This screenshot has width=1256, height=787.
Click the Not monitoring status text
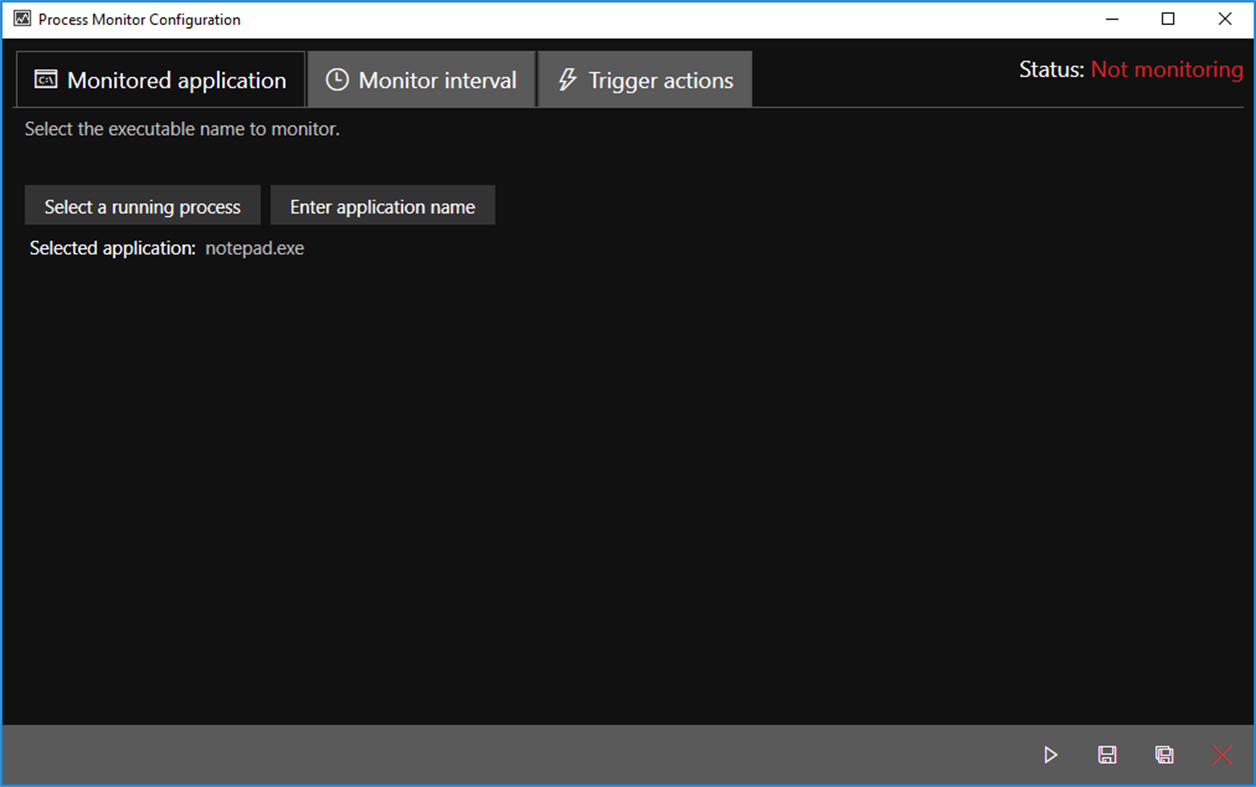tap(1167, 70)
